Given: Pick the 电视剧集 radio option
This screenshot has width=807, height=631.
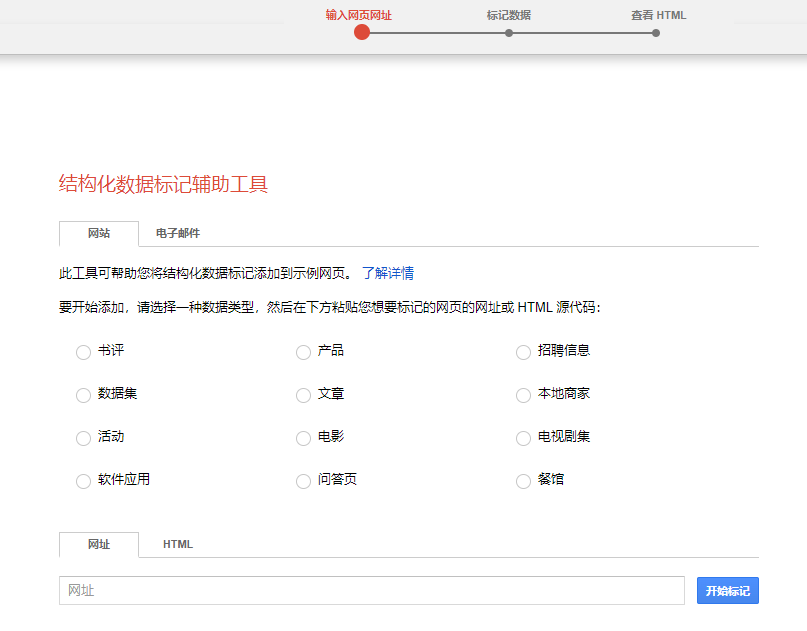Looking at the screenshot, I should click(x=523, y=438).
